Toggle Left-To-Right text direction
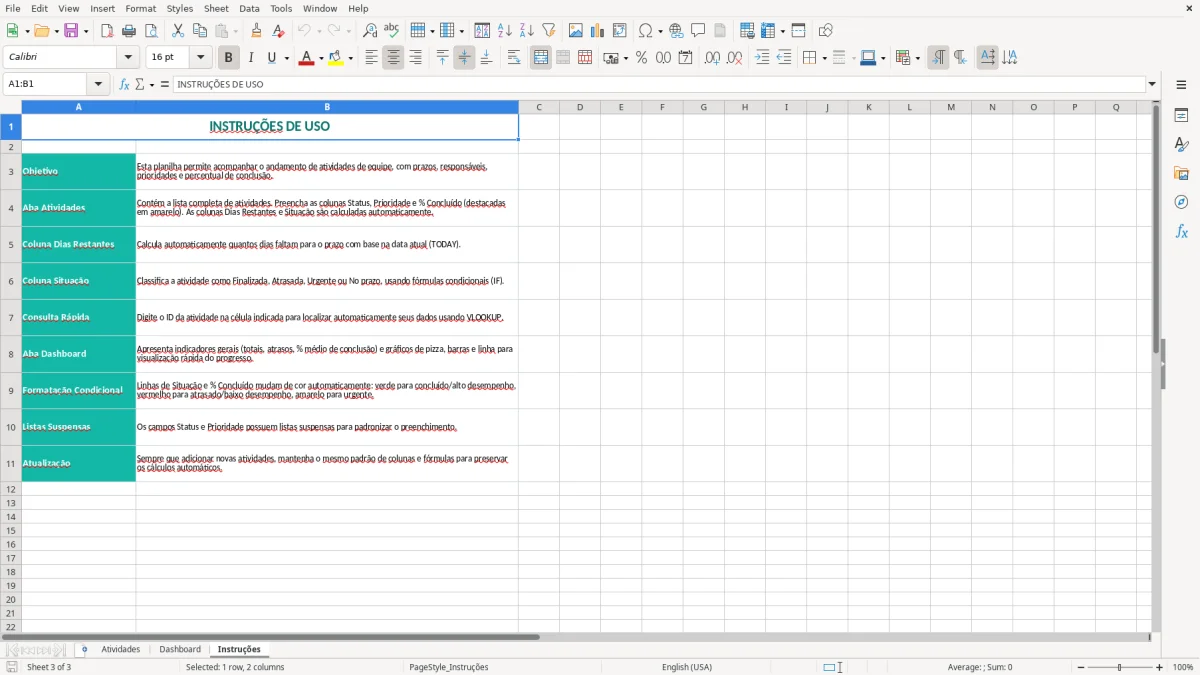Image resolution: width=1200 pixels, height=675 pixels. [x=938, y=58]
